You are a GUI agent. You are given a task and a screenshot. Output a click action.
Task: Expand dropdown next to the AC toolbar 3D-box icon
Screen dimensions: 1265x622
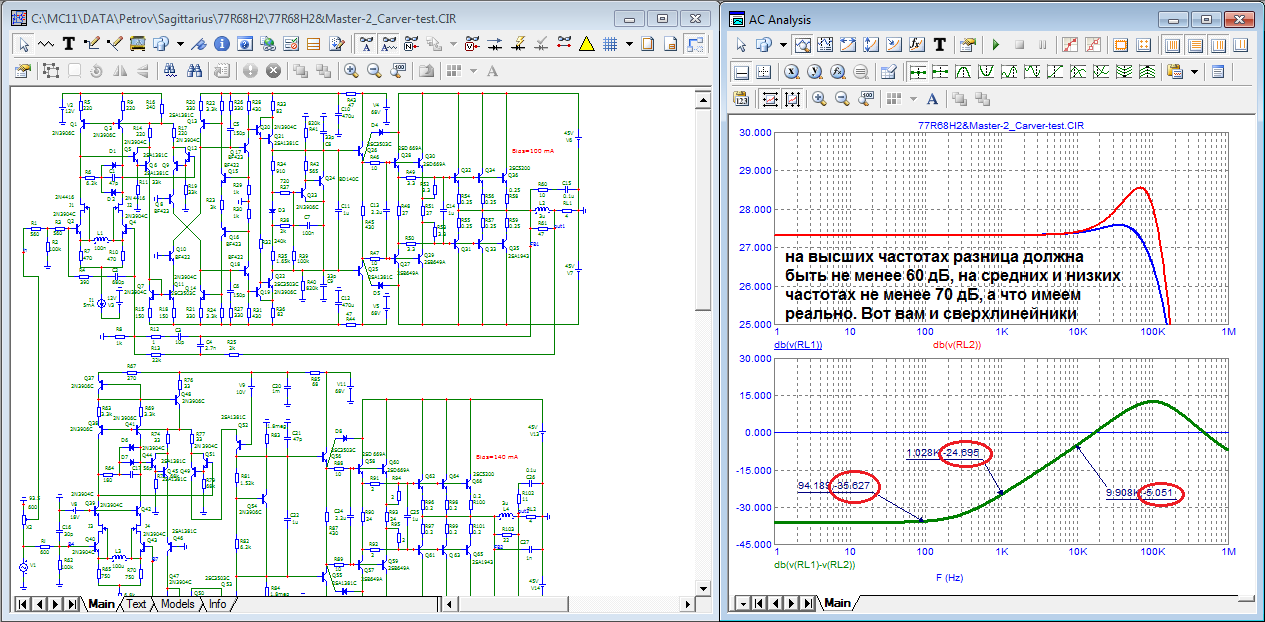coord(783,45)
